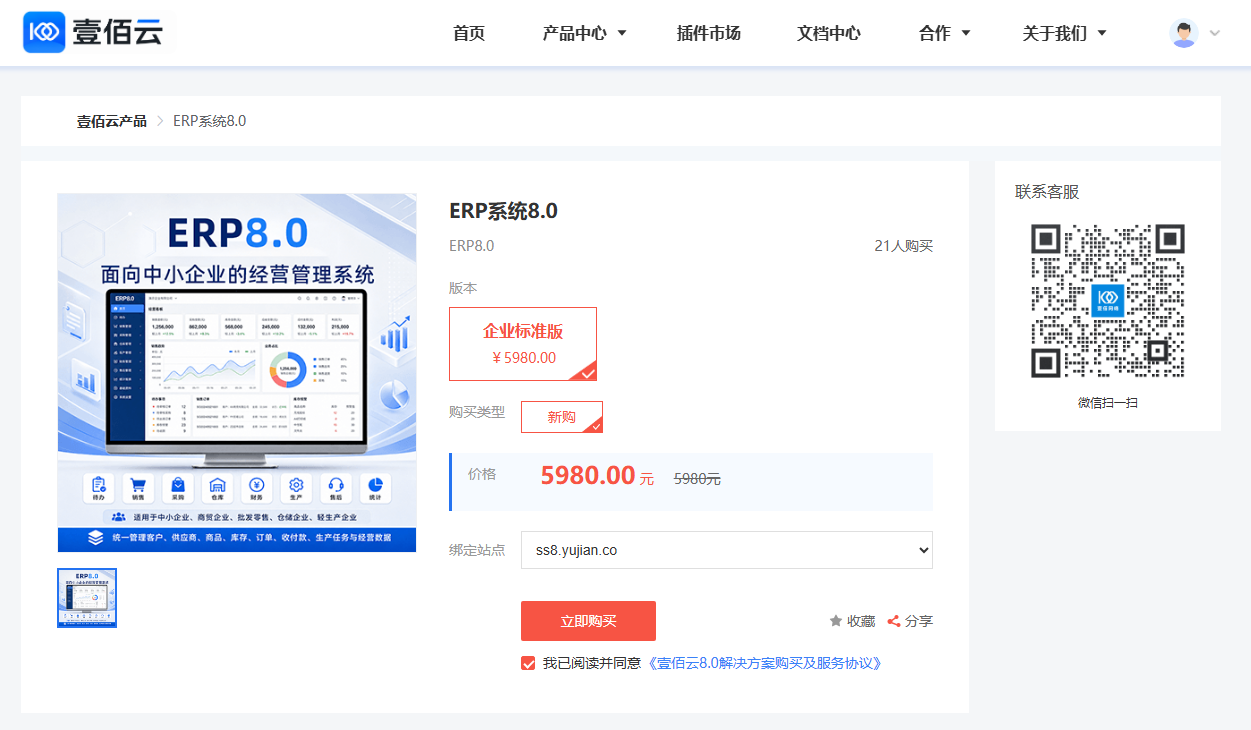Click the ERP系统8.0 product title
The image size is (1251, 730).
[503, 211]
